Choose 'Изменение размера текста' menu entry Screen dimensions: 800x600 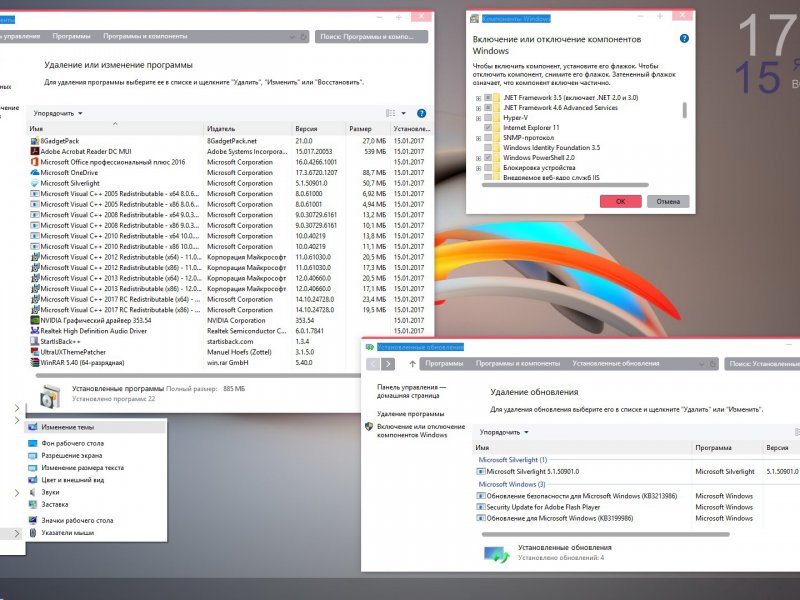click(95, 468)
